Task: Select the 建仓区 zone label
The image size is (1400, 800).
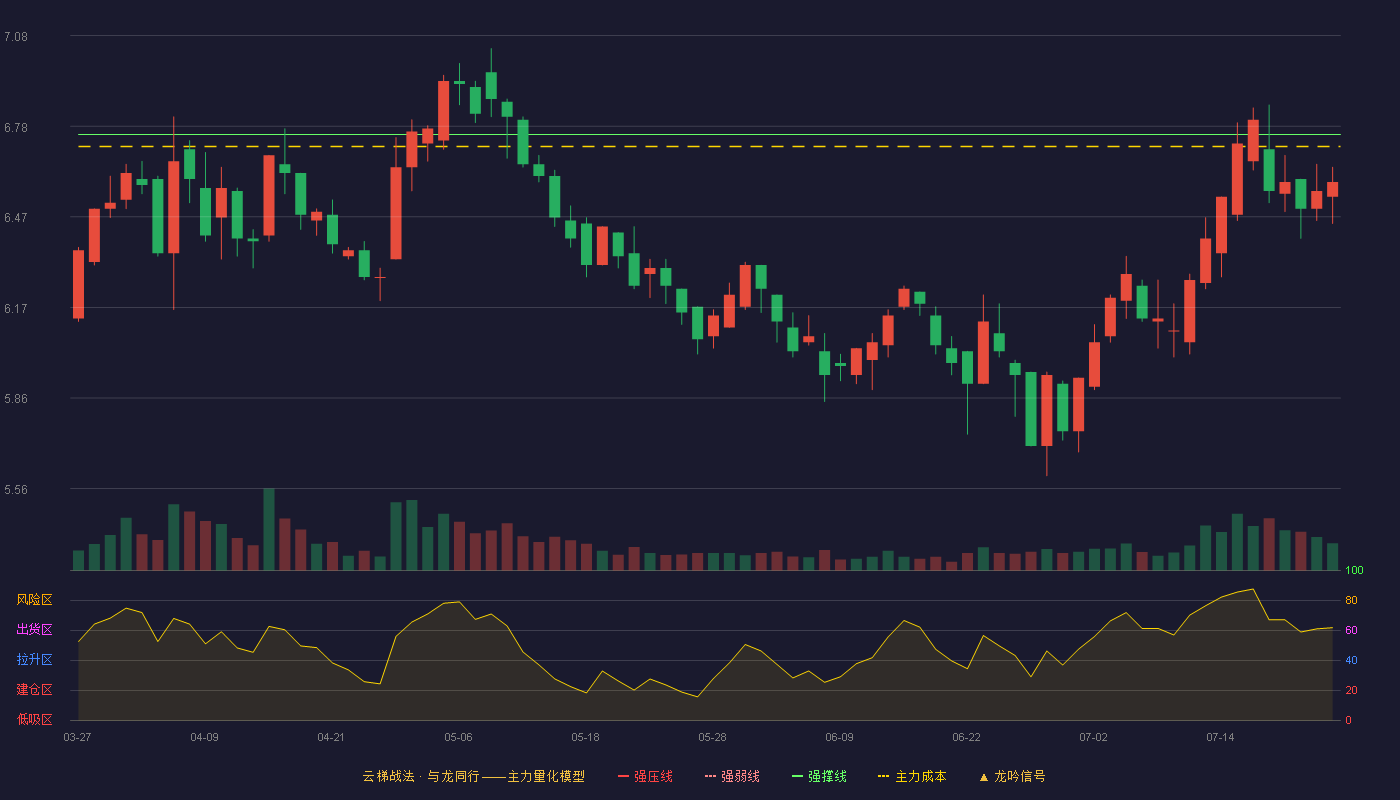Action: (34, 690)
